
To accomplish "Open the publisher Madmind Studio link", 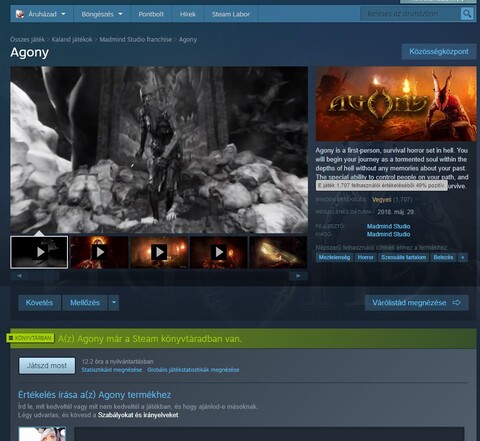I will point(388,234).
